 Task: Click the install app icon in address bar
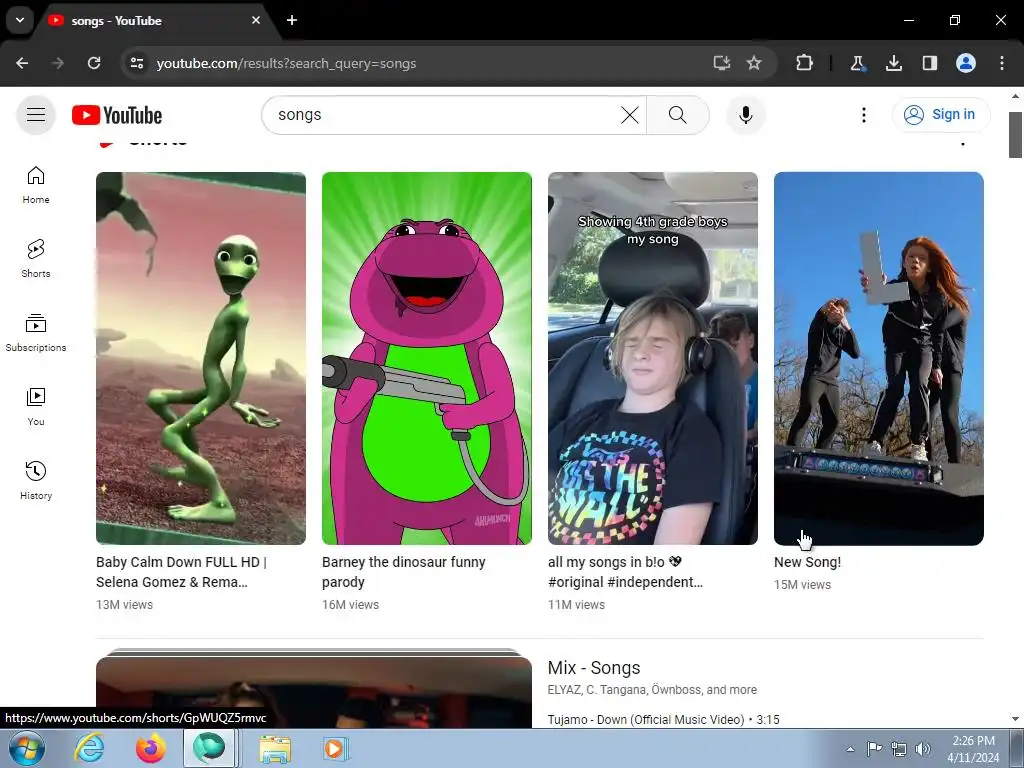[x=721, y=63]
